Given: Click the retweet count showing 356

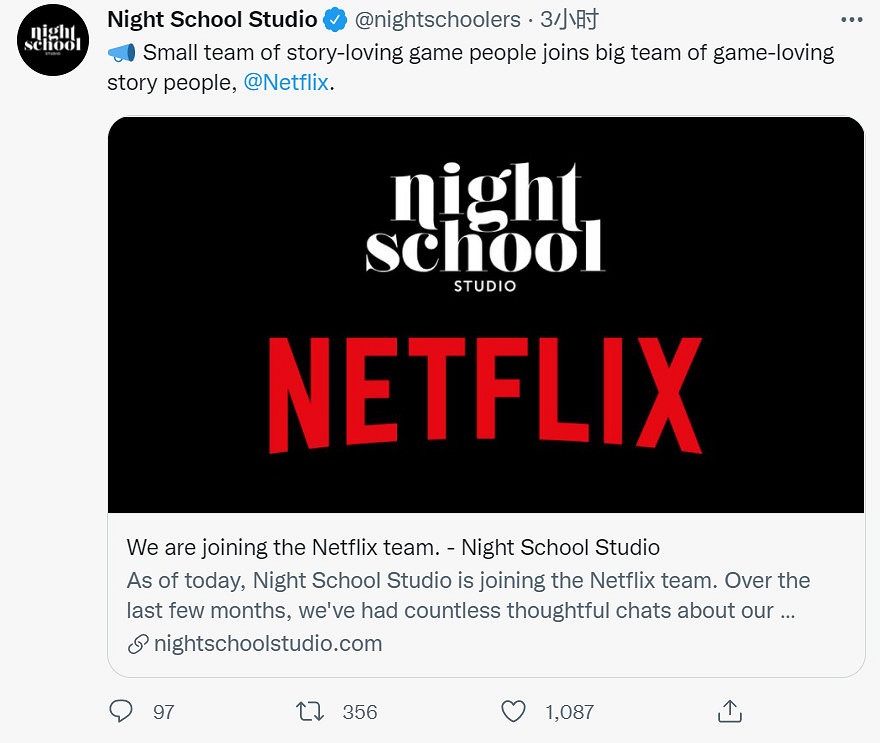Looking at the screenshot, I should 358,712.
